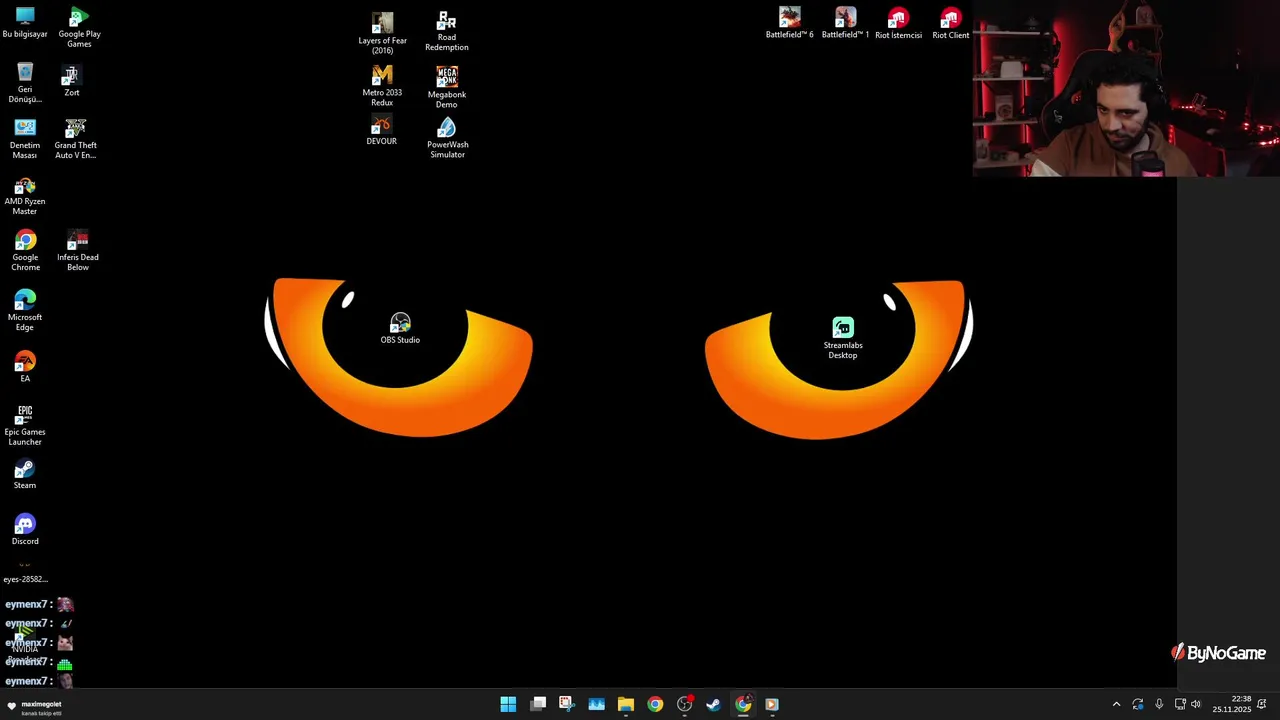1280x720 pixels.
Task: Select the Megabonk Demo icon
Action: click(x=446, y=87)
